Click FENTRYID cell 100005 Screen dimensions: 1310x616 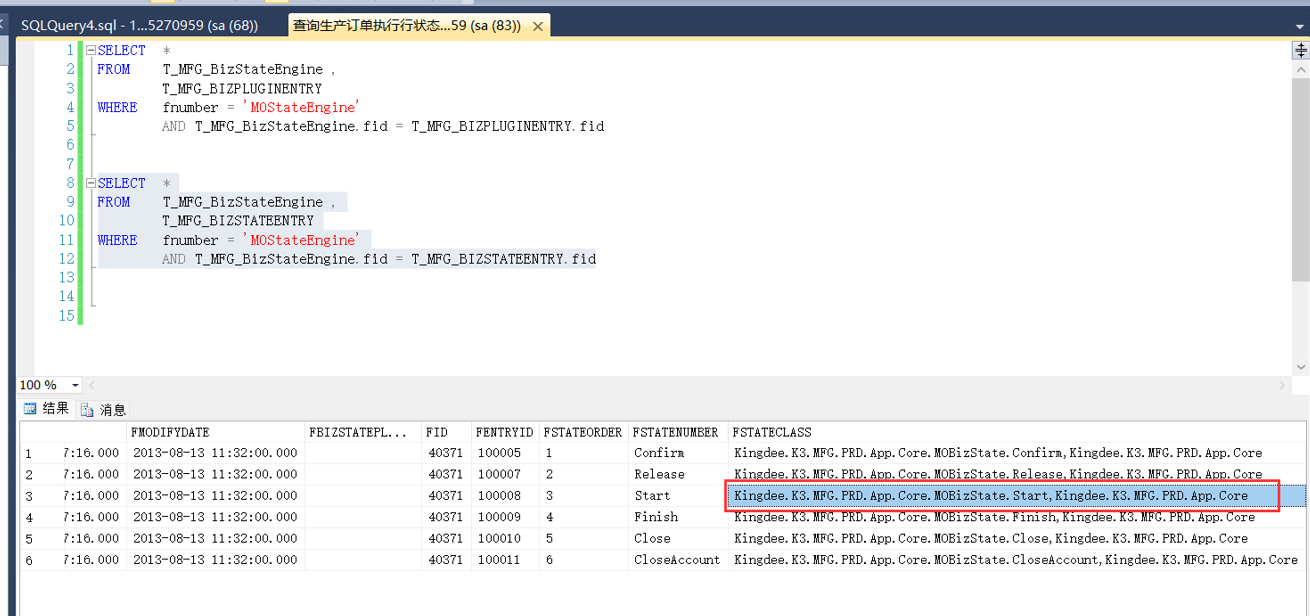(x=505, y=453)
